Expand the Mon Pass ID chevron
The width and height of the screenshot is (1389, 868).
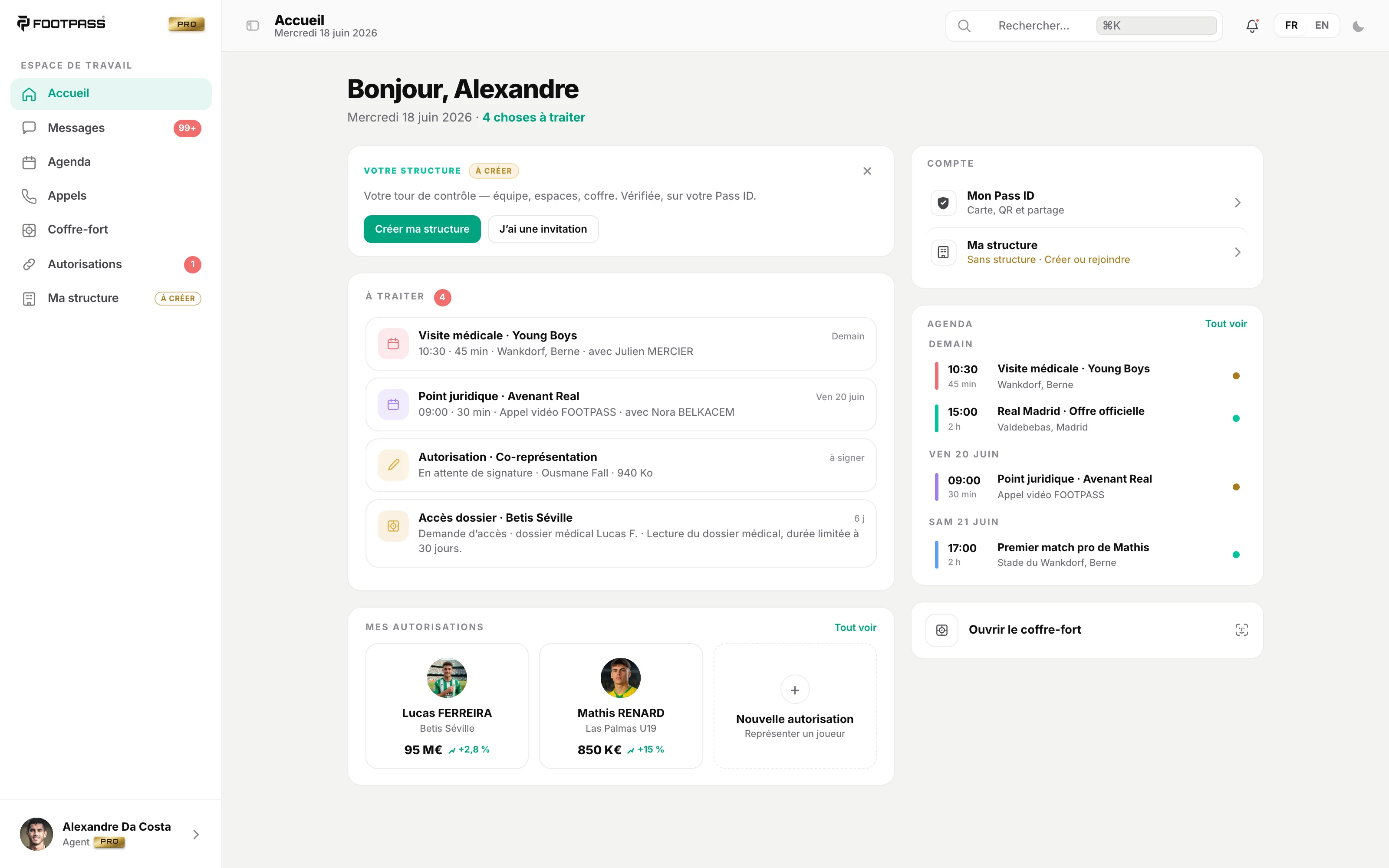(x=1238, y=203)
